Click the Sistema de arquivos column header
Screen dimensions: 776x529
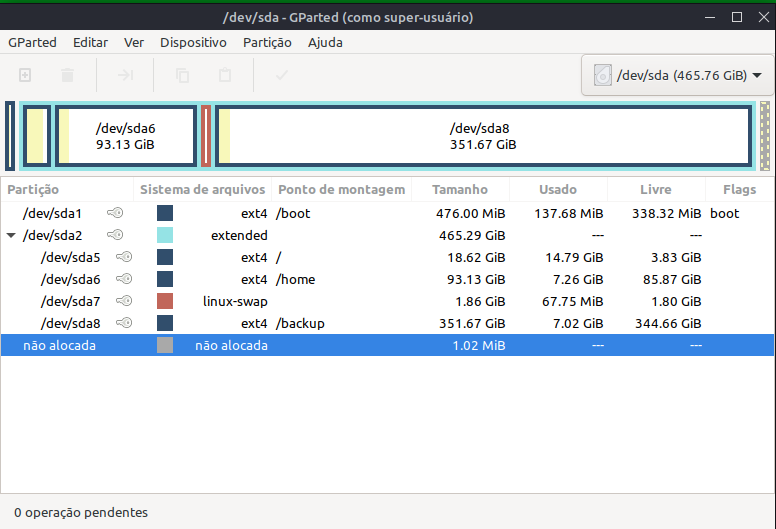point(202,190)
